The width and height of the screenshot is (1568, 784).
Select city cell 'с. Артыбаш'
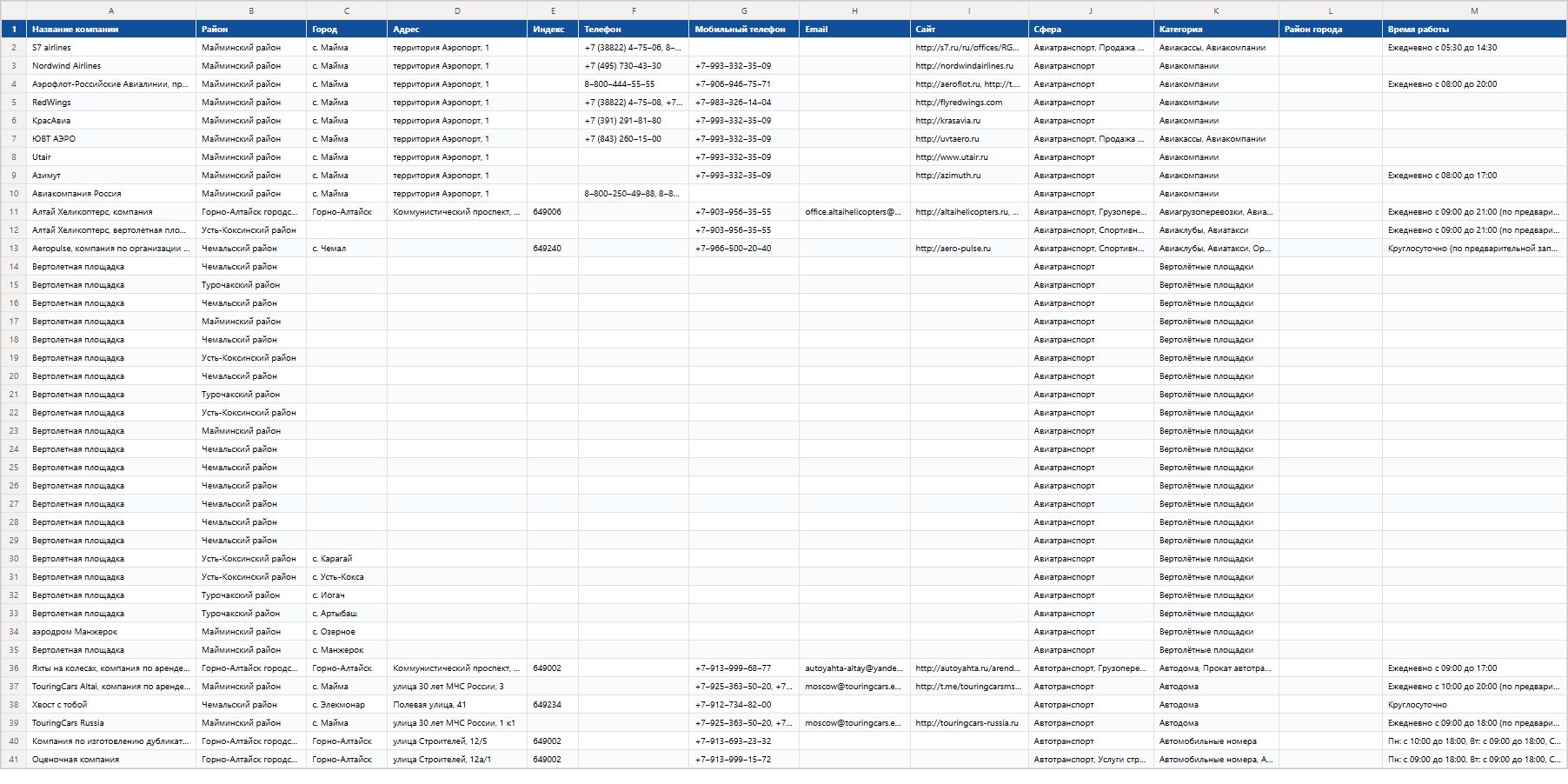(347, 614)
